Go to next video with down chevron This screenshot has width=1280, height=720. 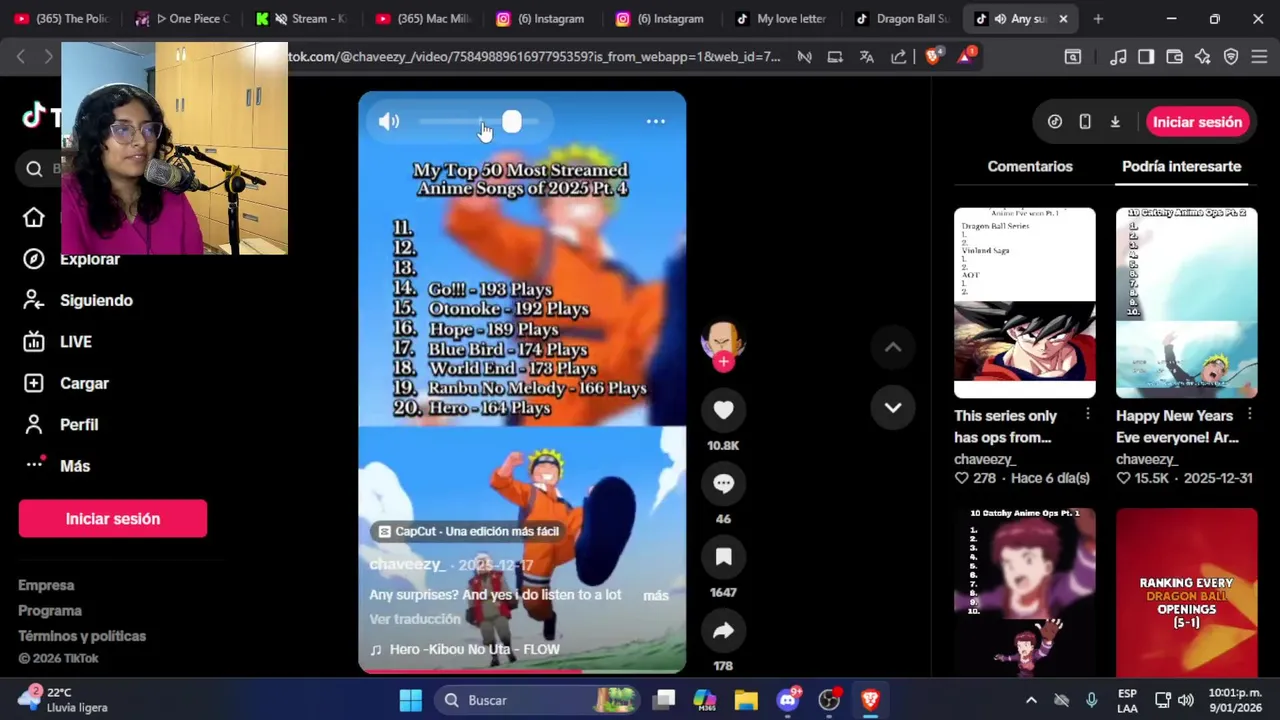(x=893, y=407)
